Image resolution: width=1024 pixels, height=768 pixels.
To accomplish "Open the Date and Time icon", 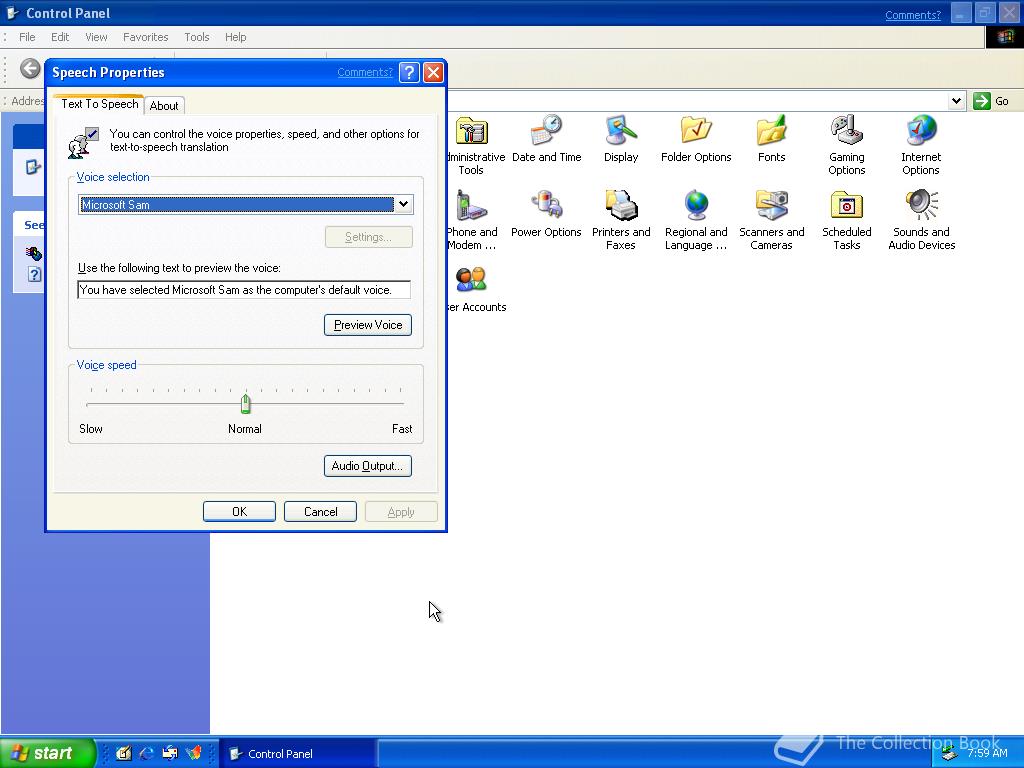I will pyautogui.click(x=547, y=130).
